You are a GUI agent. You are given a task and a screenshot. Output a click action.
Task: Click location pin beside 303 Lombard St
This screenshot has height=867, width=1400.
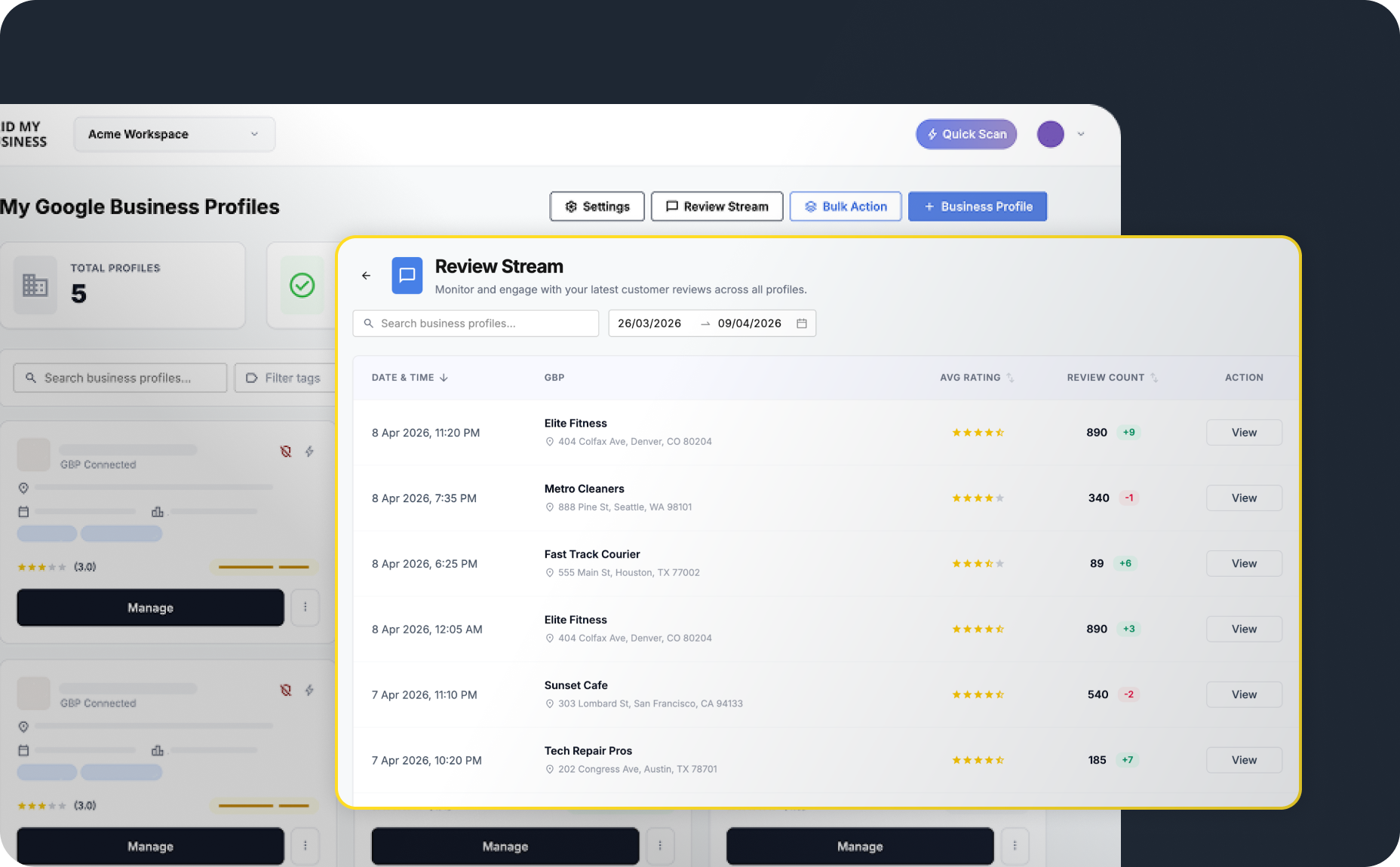[x=550, y=704]
